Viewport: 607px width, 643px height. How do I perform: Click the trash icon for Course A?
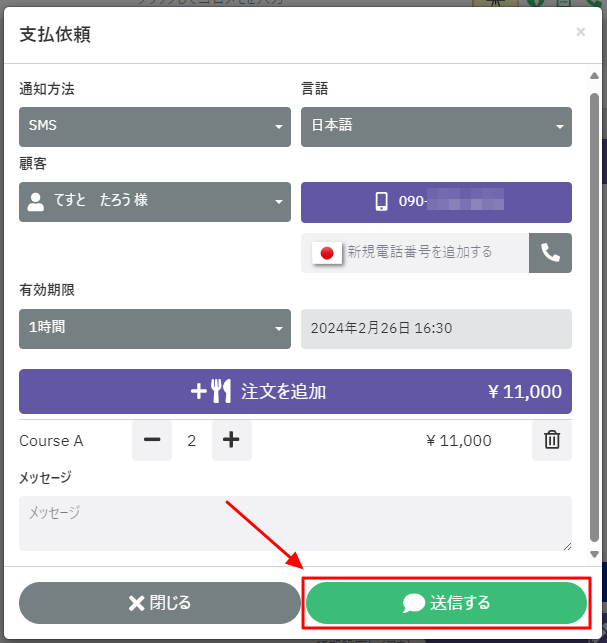click(551, 440)
